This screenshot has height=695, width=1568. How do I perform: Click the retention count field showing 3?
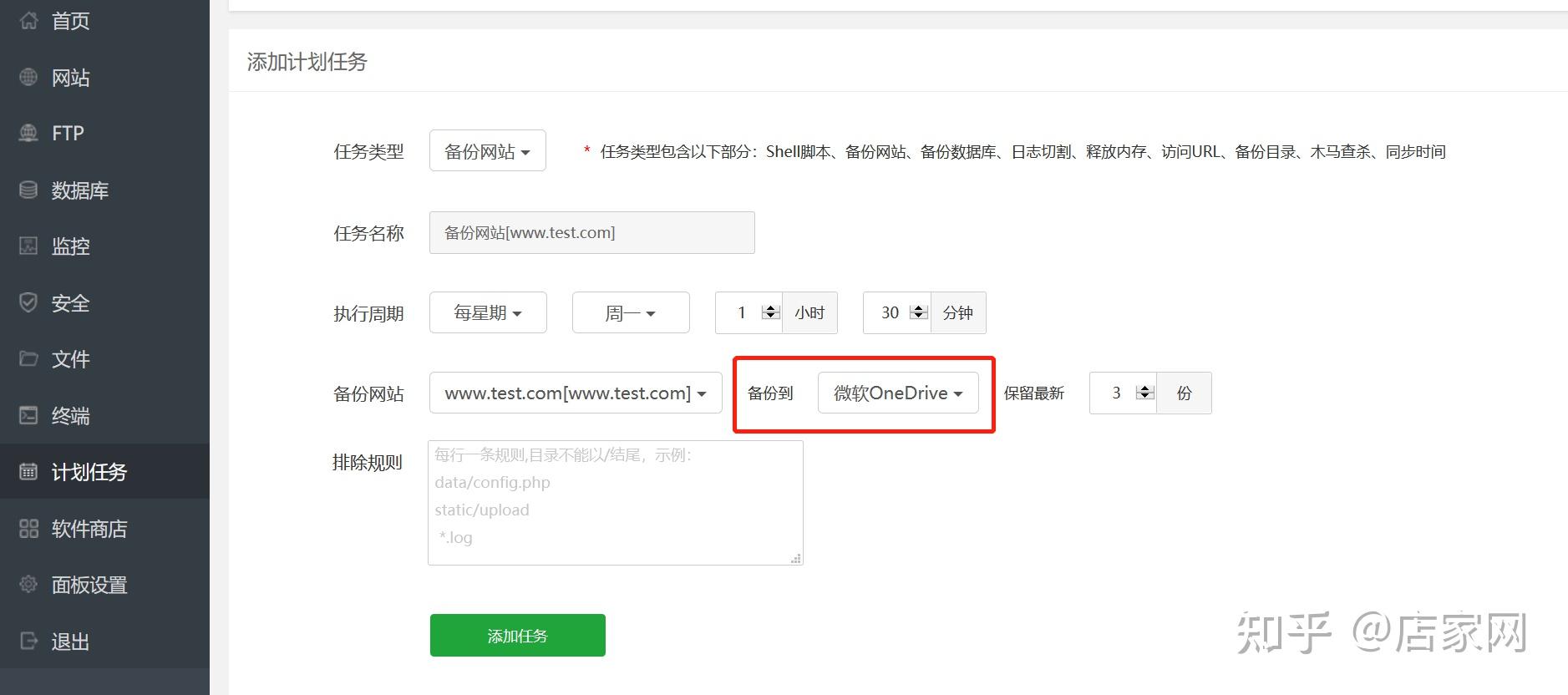1123,393
